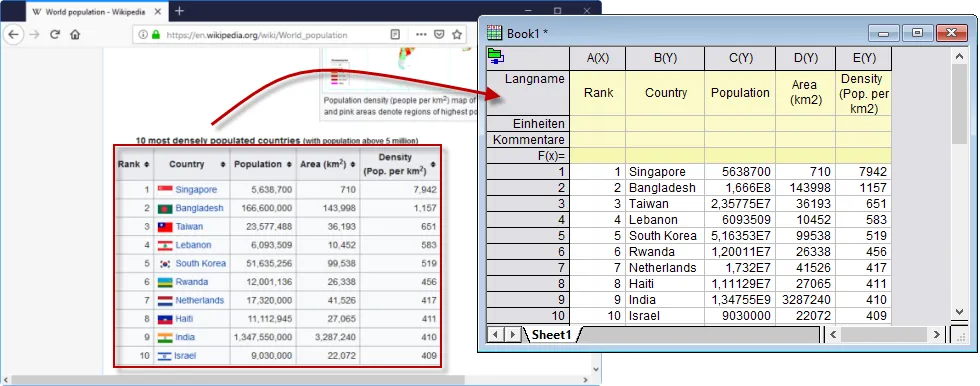The width and height of the screenshot is (980, 386).
Task: Open the Lebanon link in Wikipedia table
Action: [193, 245]
